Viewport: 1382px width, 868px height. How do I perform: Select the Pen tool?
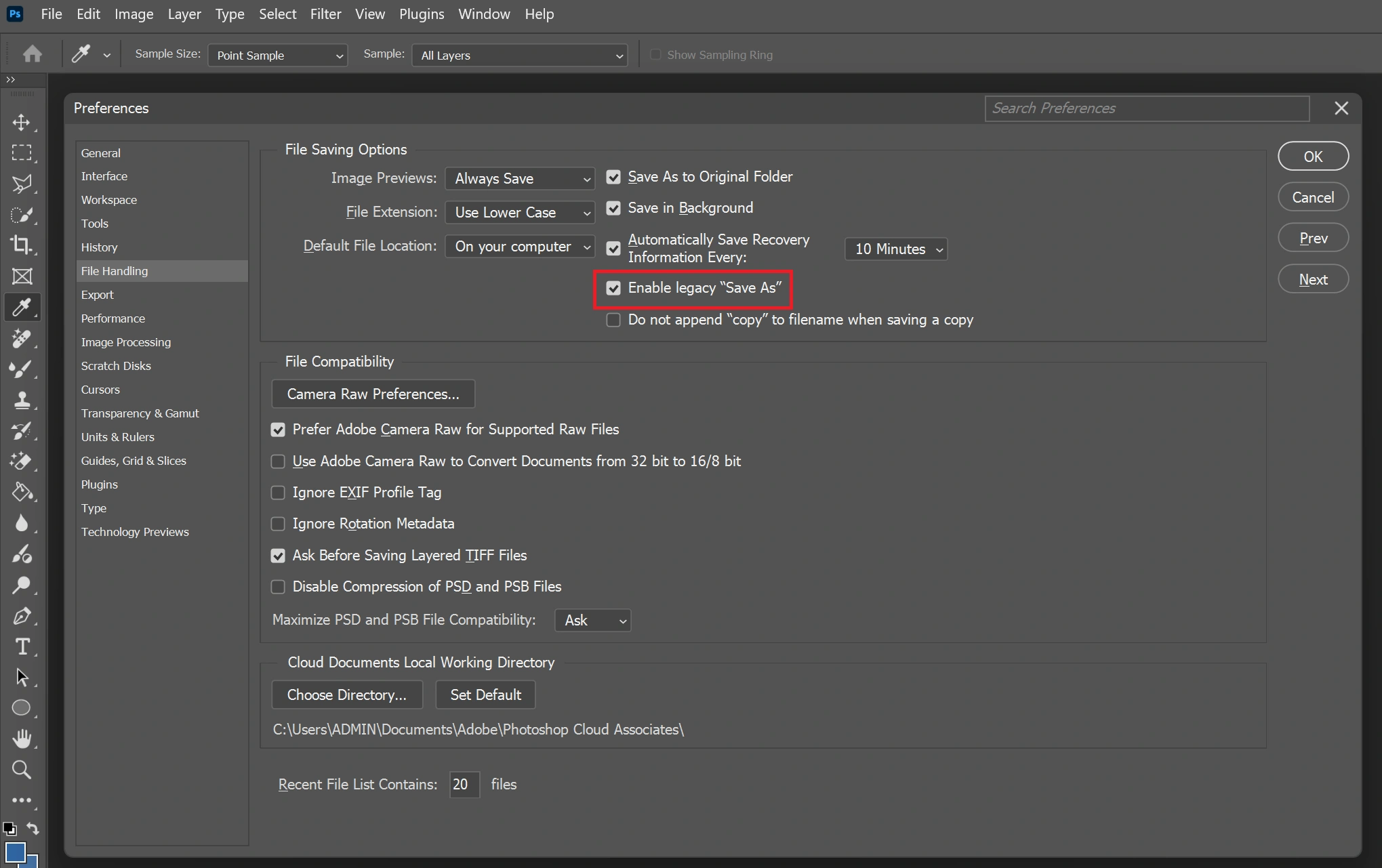click(21, 616)
